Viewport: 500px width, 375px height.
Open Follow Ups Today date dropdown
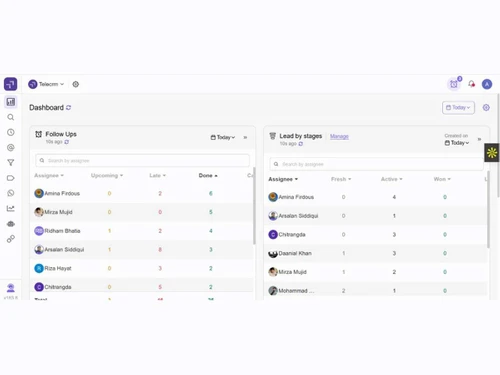point(223,137)
